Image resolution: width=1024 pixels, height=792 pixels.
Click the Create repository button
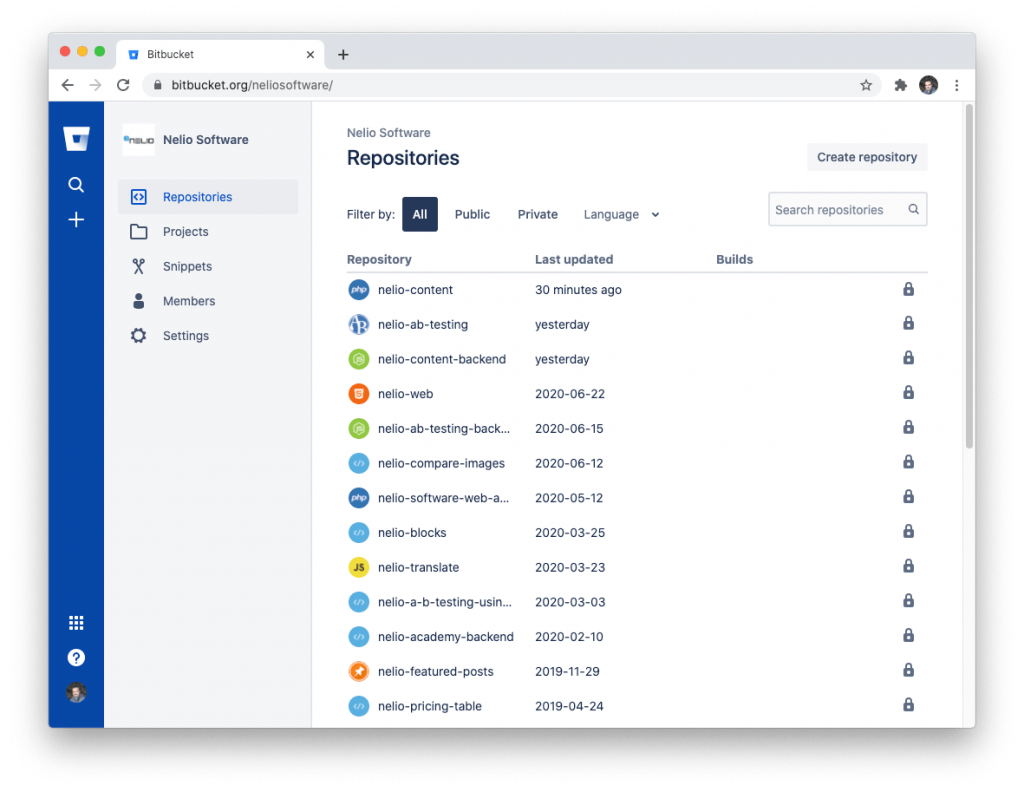point(866,157)
